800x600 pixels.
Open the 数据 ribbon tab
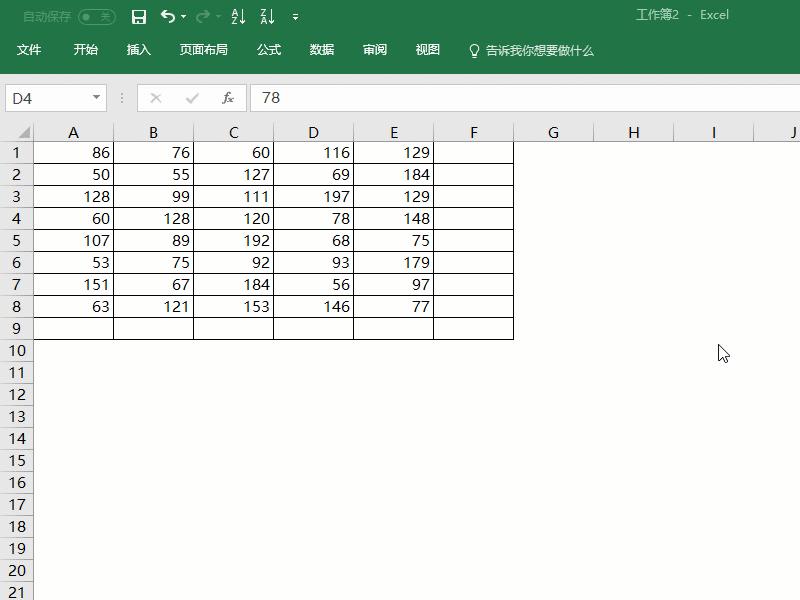(x=322, y=49)
